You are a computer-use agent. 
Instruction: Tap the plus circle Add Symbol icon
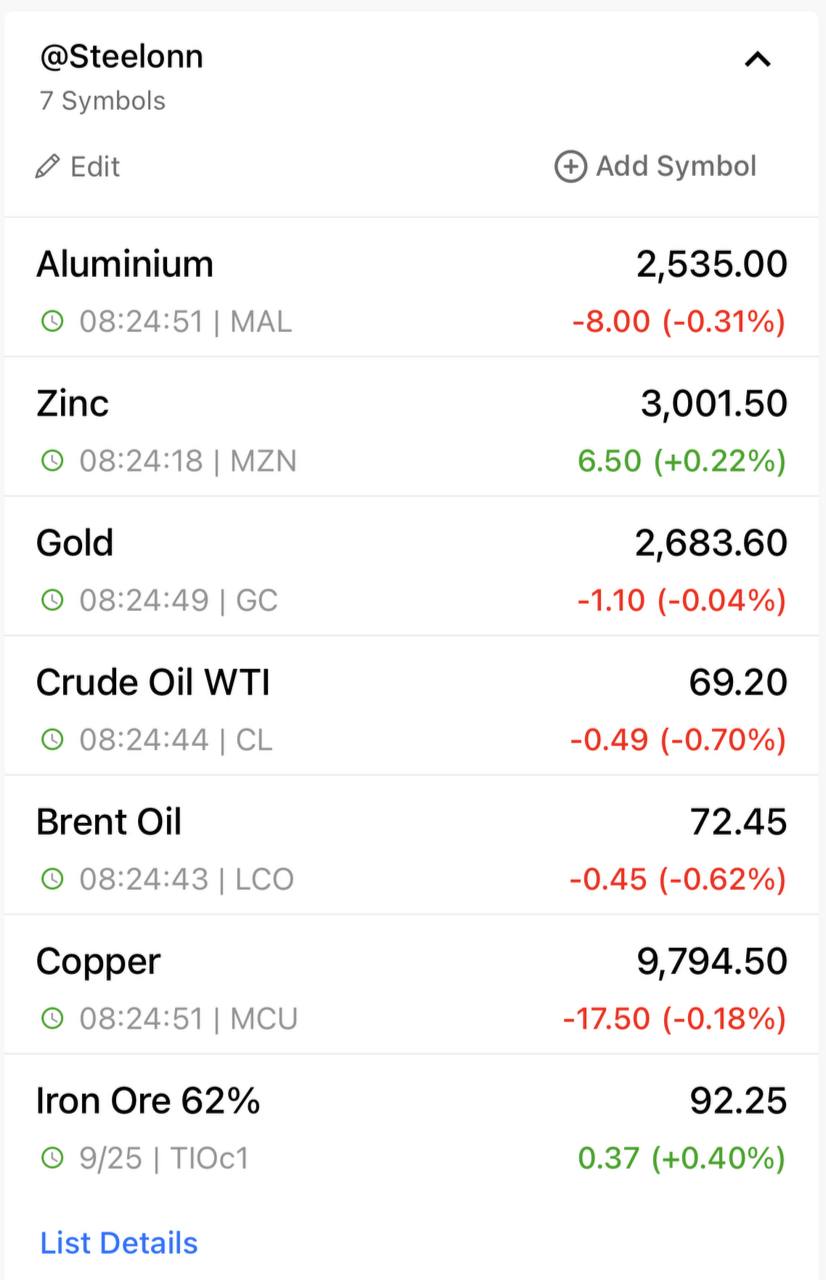(570, 166)
